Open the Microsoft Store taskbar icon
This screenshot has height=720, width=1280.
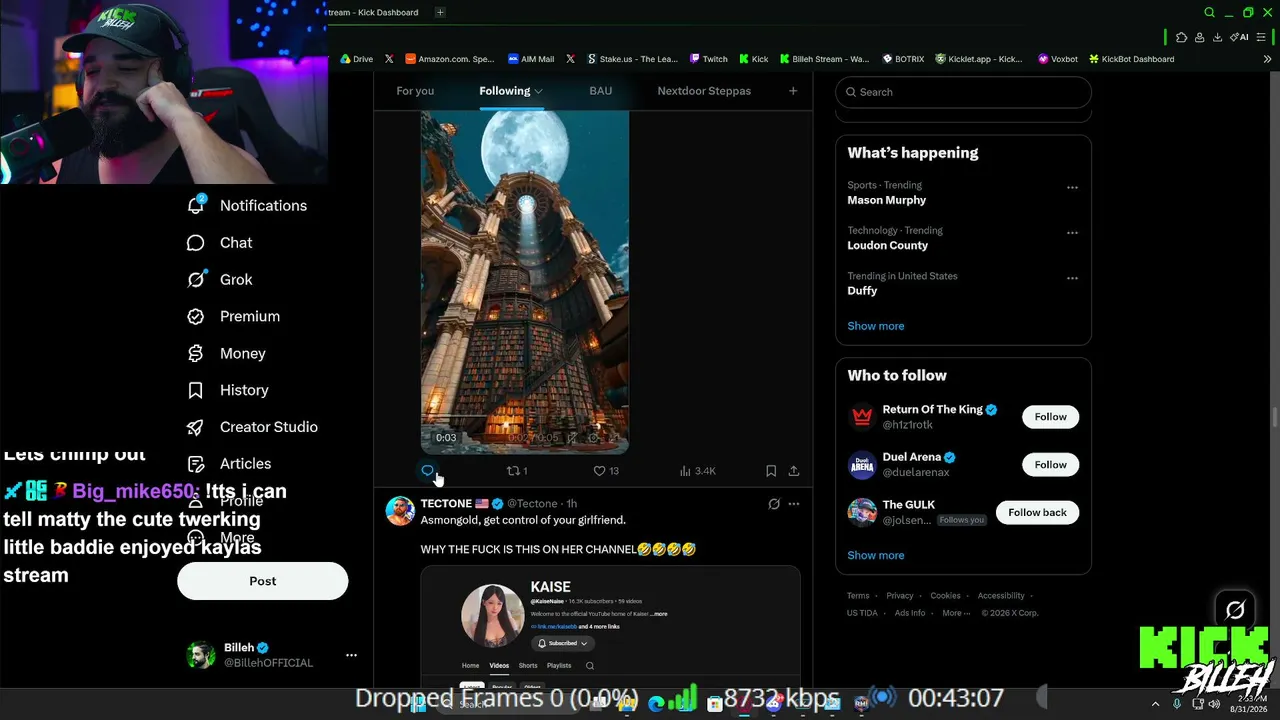click(x=715, y=704)
